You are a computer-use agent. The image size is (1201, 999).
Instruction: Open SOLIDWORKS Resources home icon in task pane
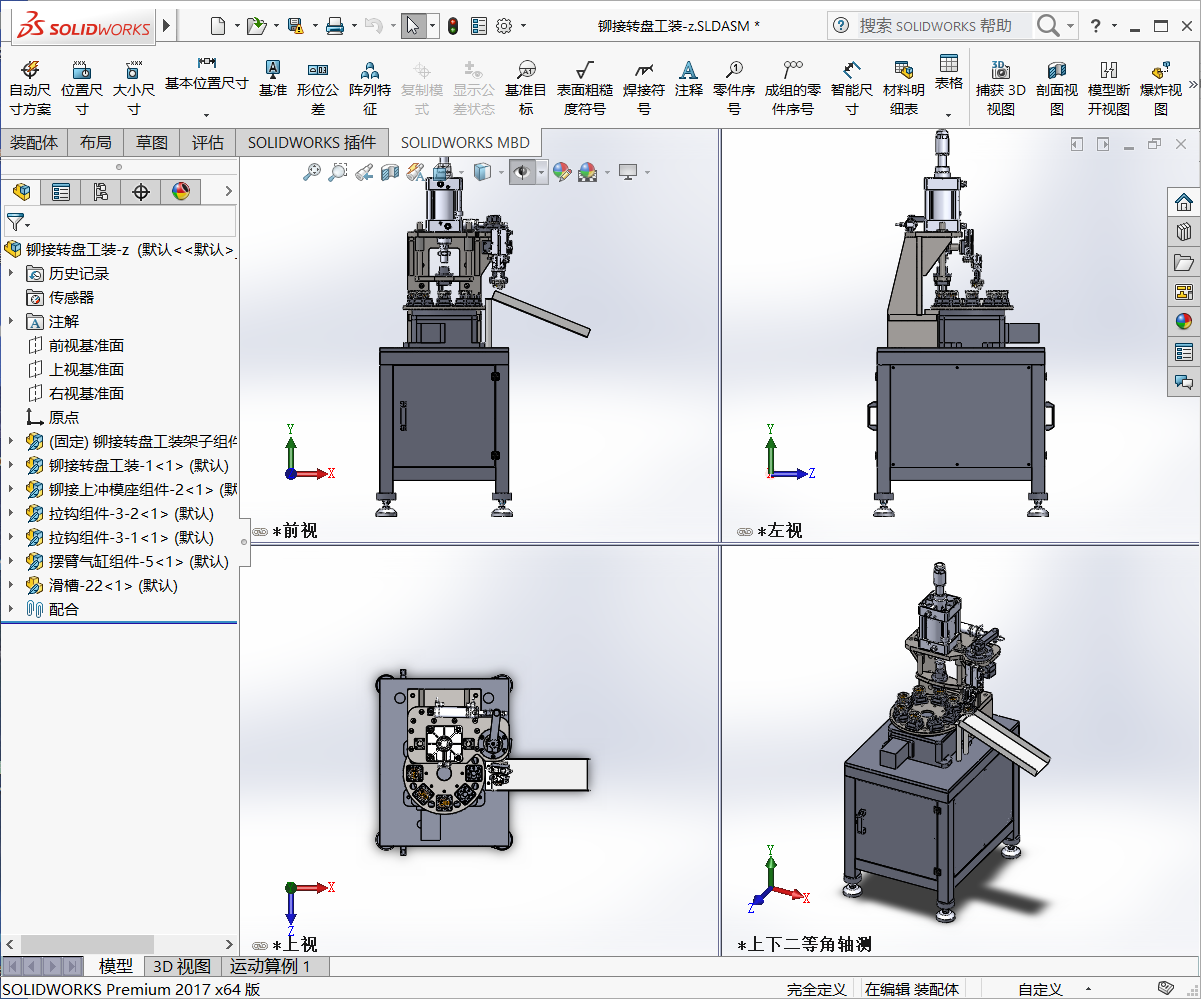pos(1184,202)
